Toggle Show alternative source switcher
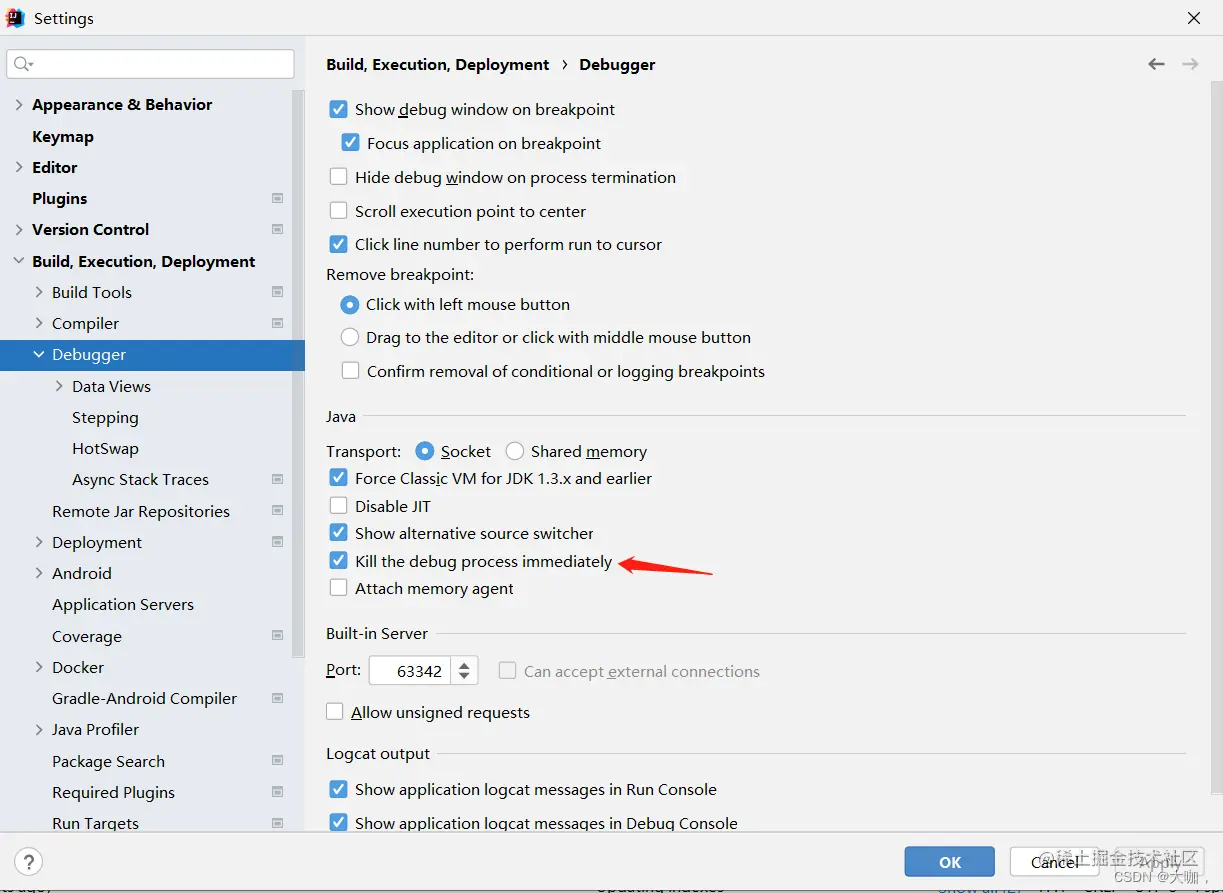The width and height of the screenshot is (1223, 893). tap(338, 533)
